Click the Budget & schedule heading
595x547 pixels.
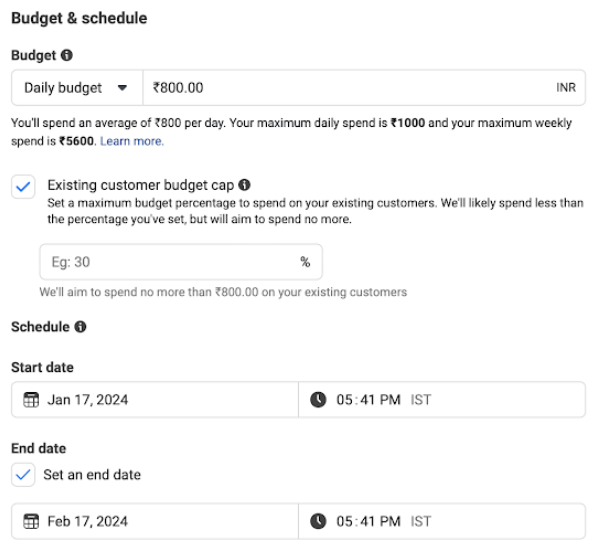tap(79, 18)
